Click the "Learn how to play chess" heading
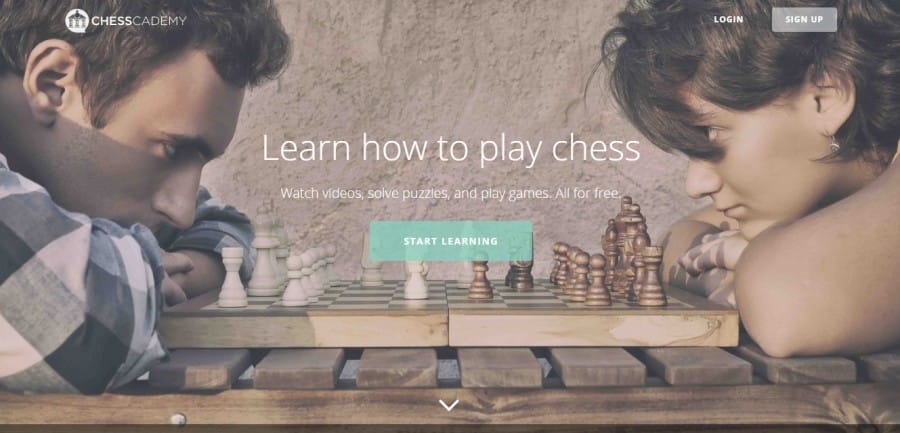 451,148
